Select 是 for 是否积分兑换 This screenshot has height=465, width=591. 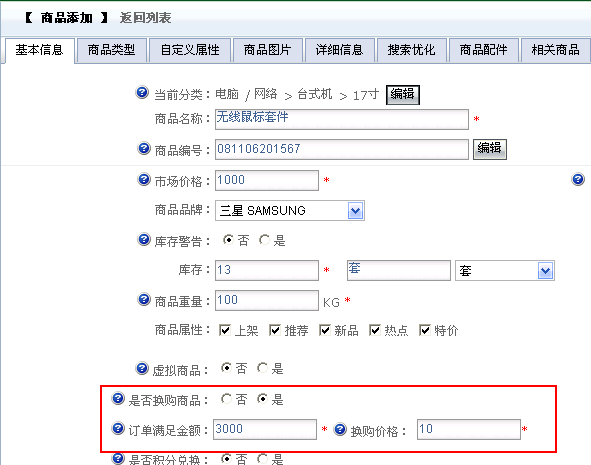262,458
